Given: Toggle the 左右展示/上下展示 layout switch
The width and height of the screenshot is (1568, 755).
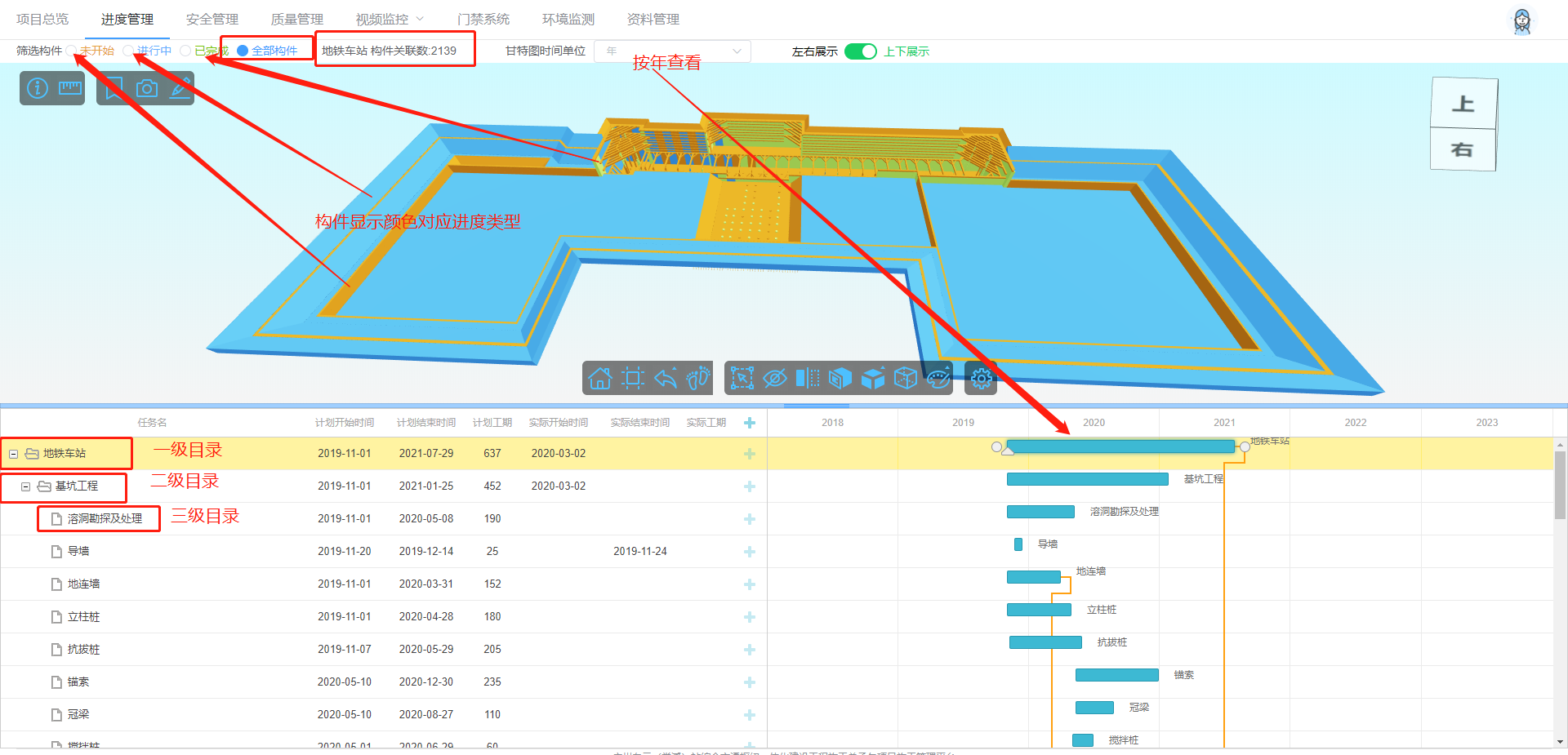Looking at the screenshot, I should tap(861, 51).
